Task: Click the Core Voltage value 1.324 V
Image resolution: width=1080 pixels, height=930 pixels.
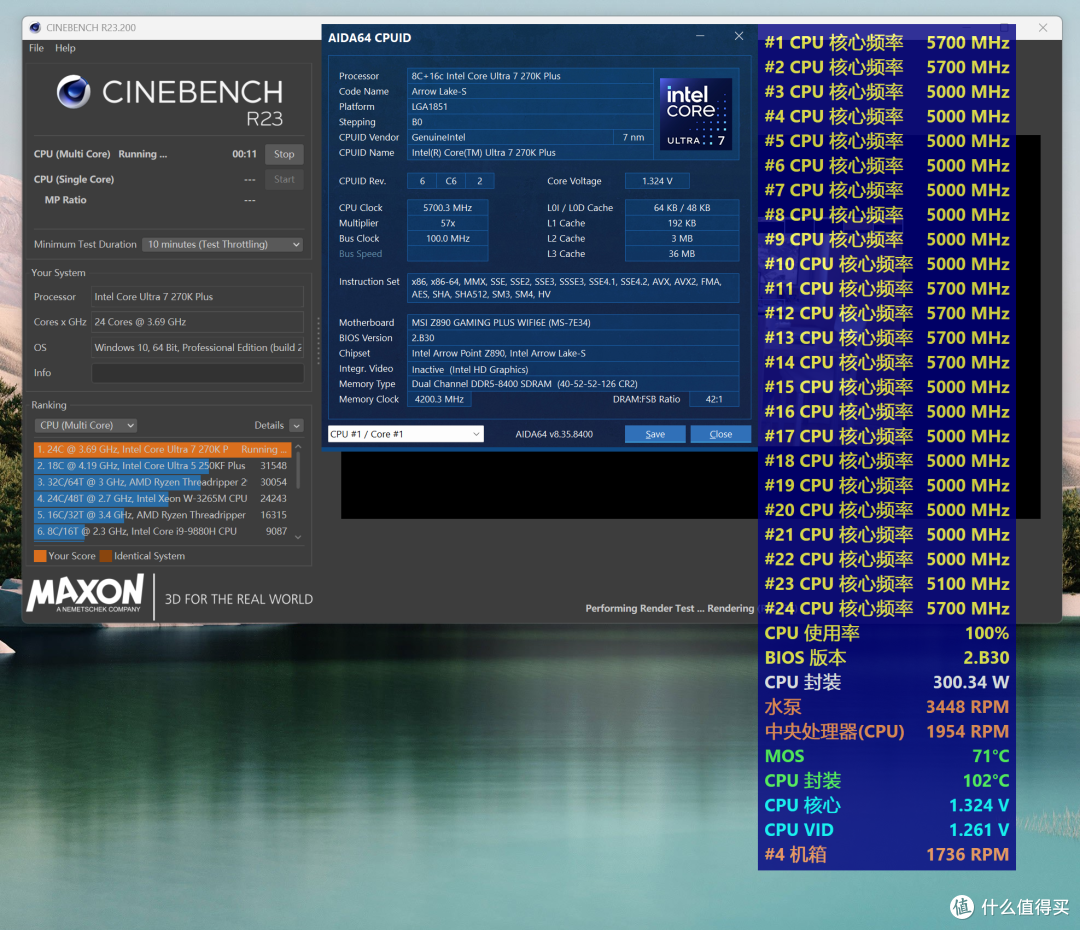Action: [x=657, y=181]
